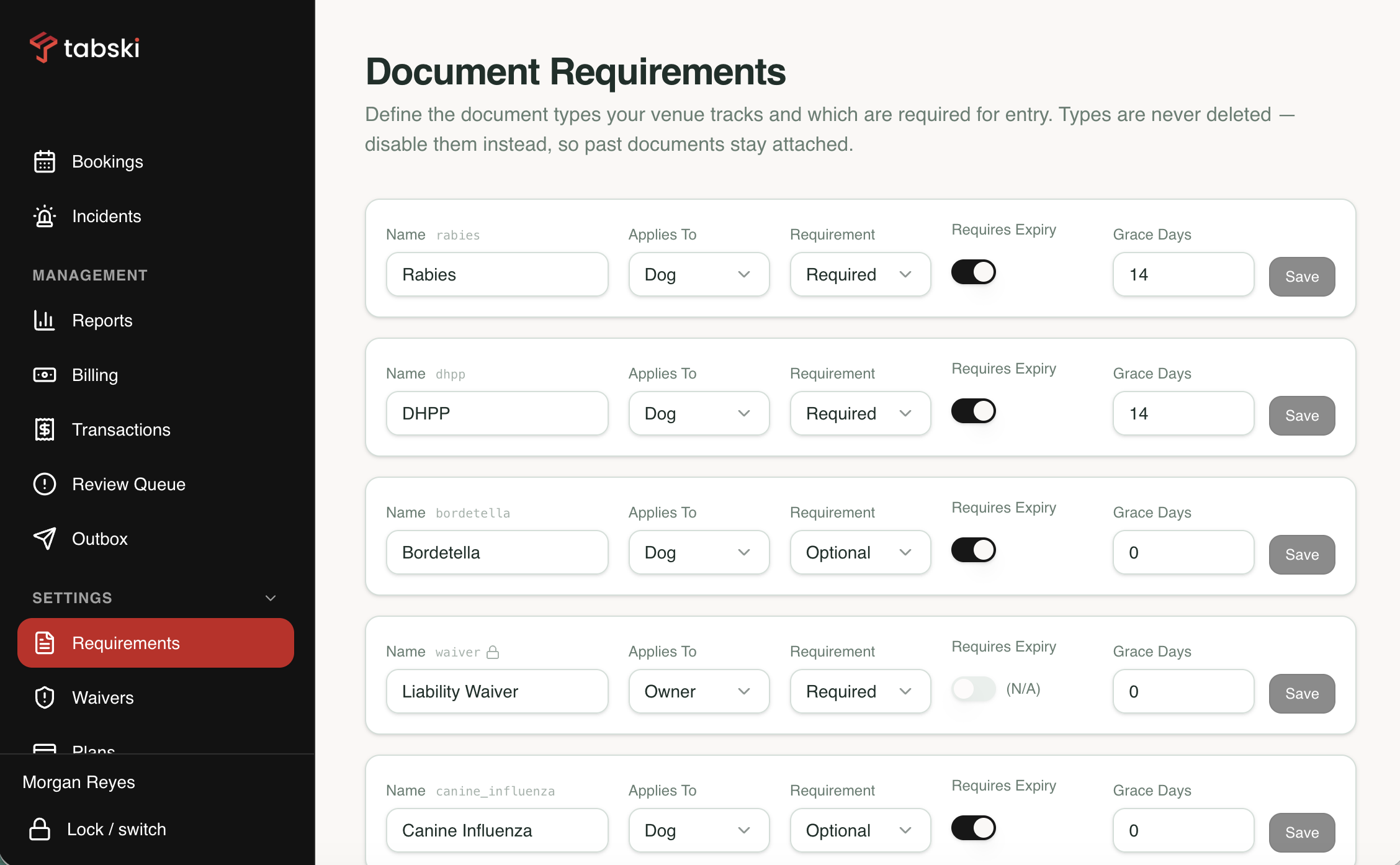Save the DHPP requirement
Viewport: 1400px width, 865px height.
(1302, 416)
